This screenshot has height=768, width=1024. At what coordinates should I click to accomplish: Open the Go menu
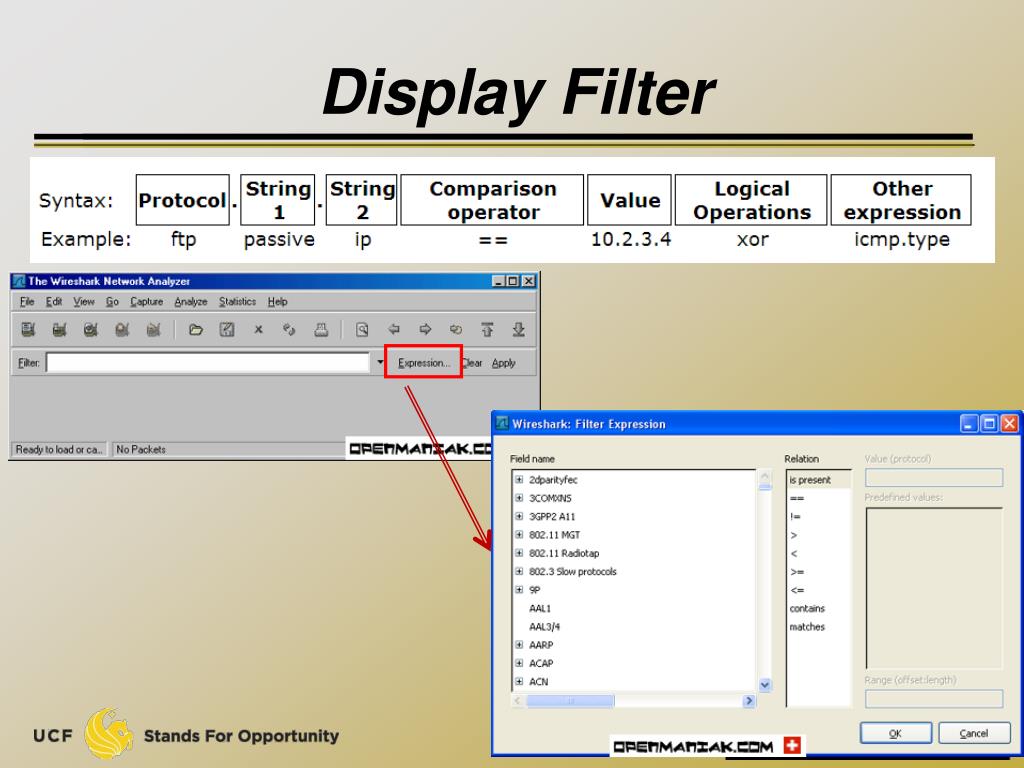[x=112, y=302]
